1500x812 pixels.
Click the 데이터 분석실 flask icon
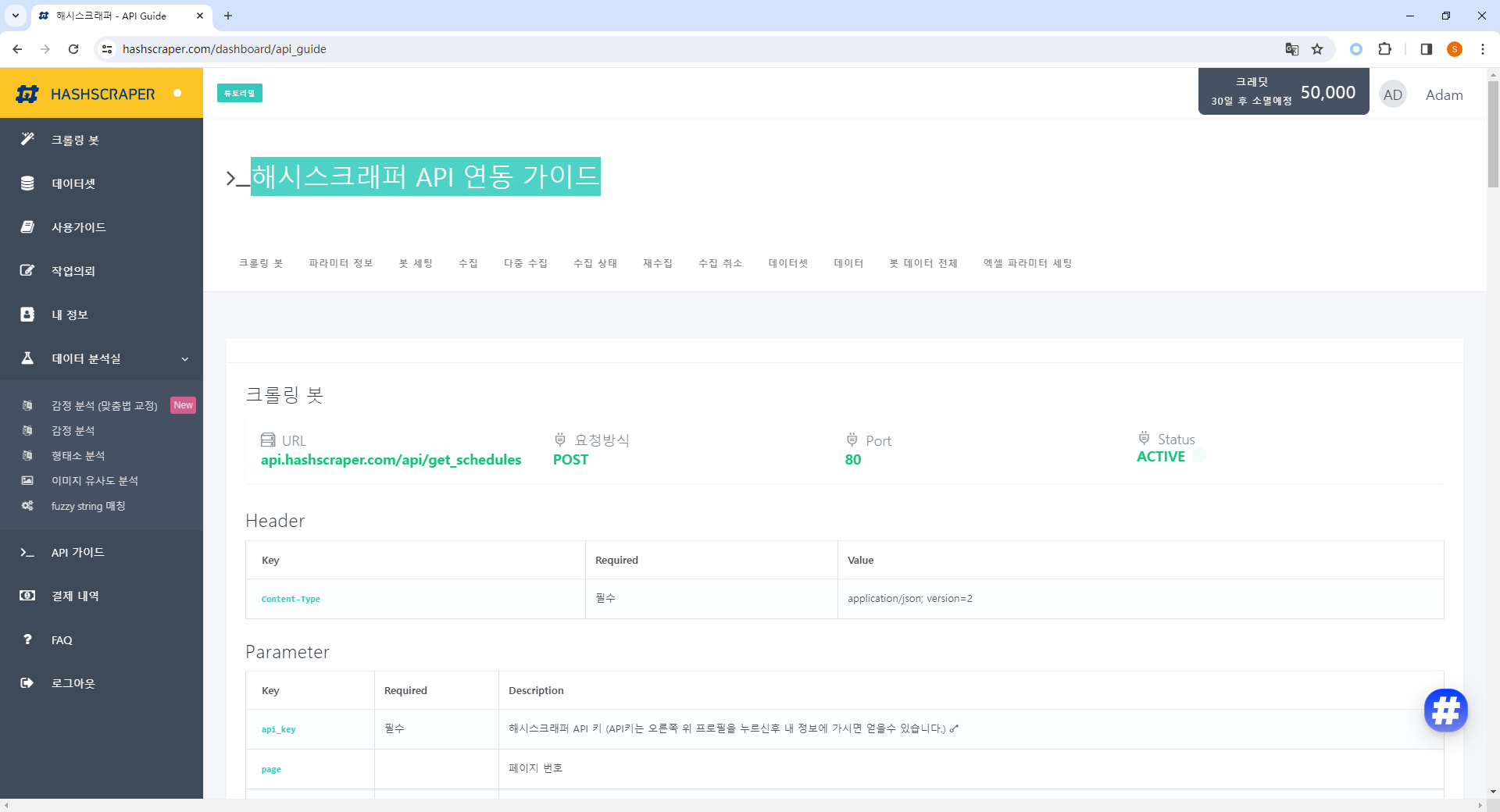(x=27, y=358)
